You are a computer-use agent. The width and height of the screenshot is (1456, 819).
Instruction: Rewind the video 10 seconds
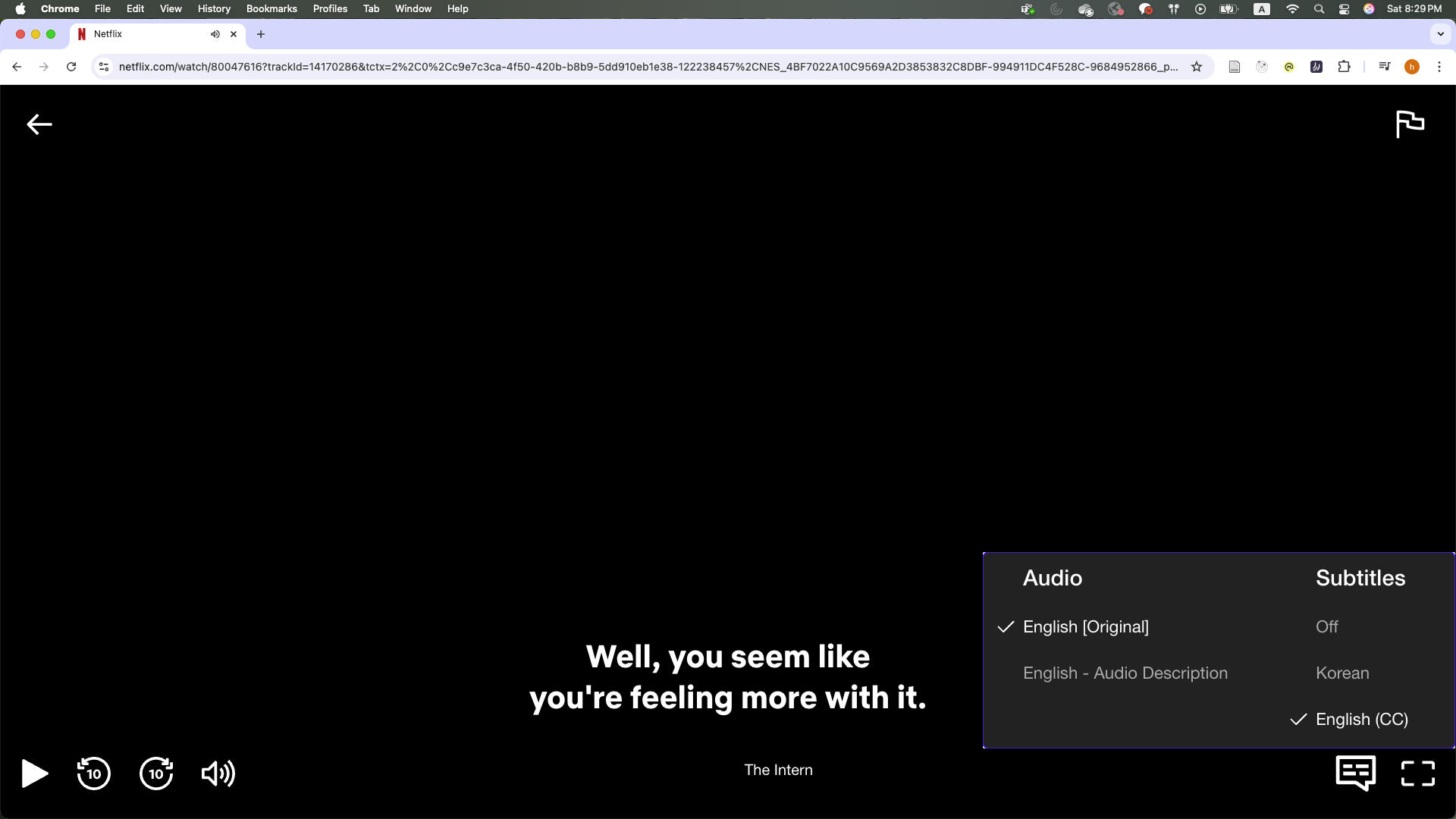coord(93,773)
